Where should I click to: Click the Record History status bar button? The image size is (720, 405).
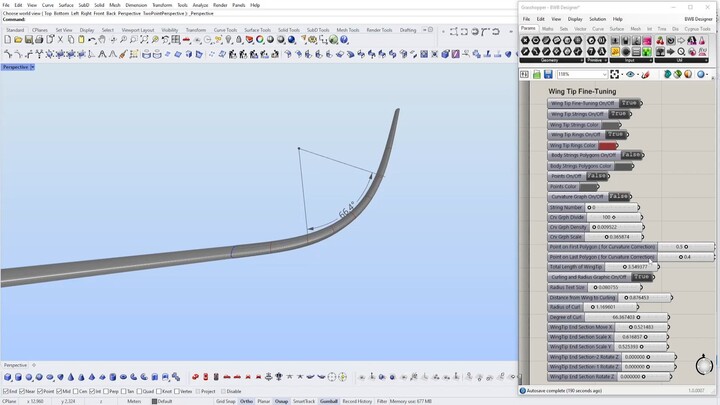click(357, 401)
